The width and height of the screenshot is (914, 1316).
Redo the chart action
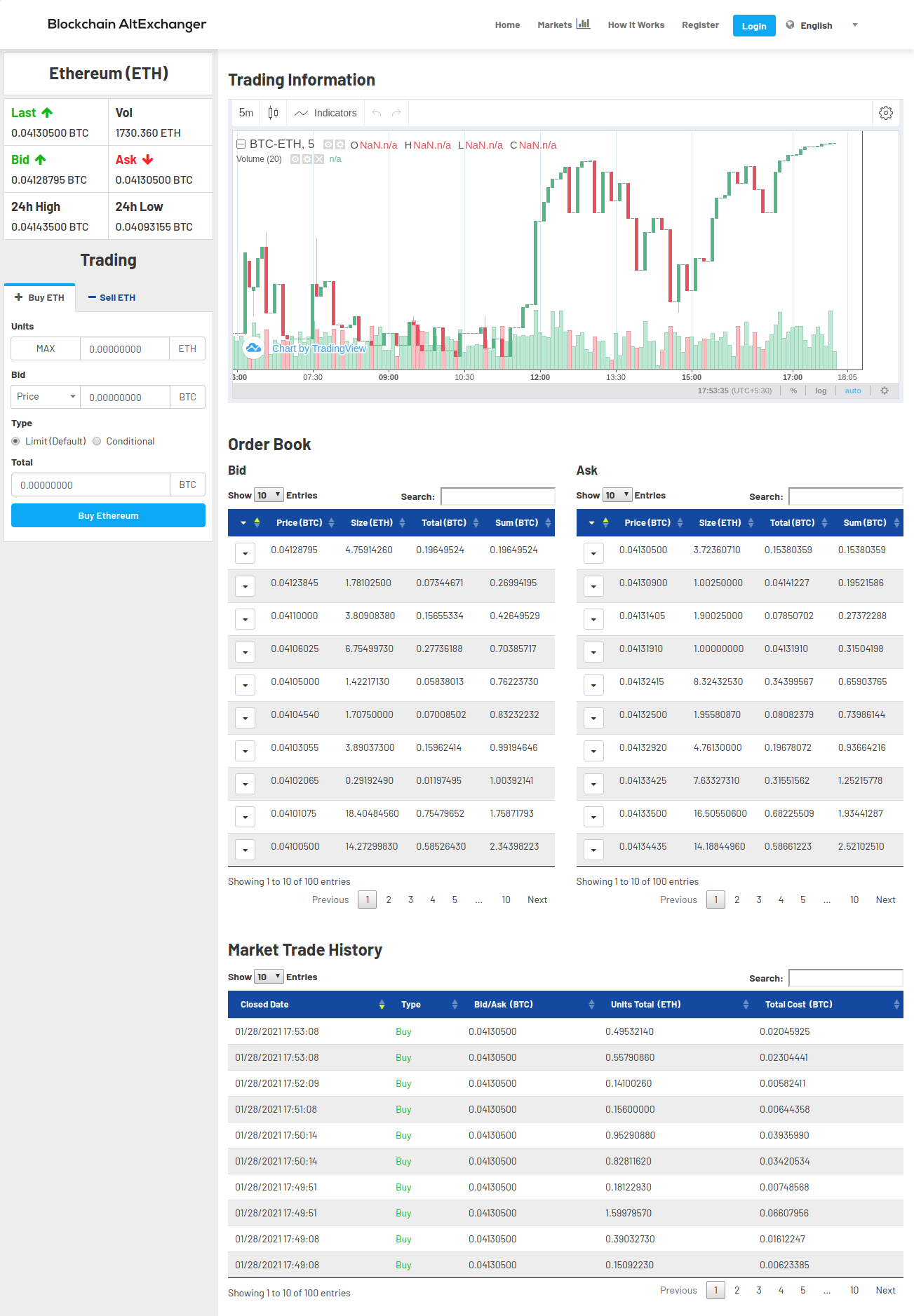click(x=396, y=113)
